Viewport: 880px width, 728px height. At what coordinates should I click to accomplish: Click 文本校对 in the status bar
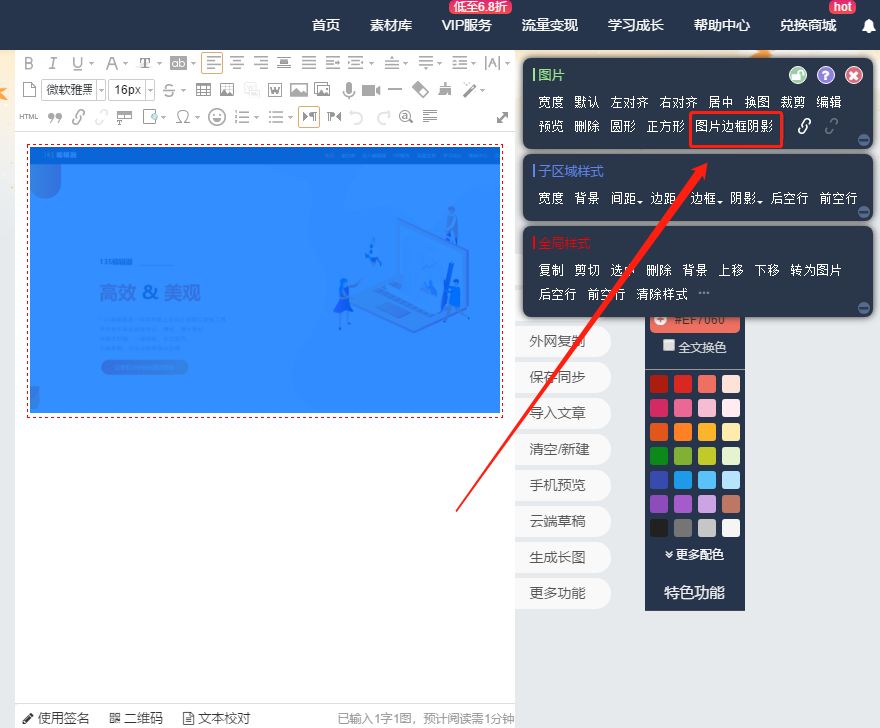[216, 718]
